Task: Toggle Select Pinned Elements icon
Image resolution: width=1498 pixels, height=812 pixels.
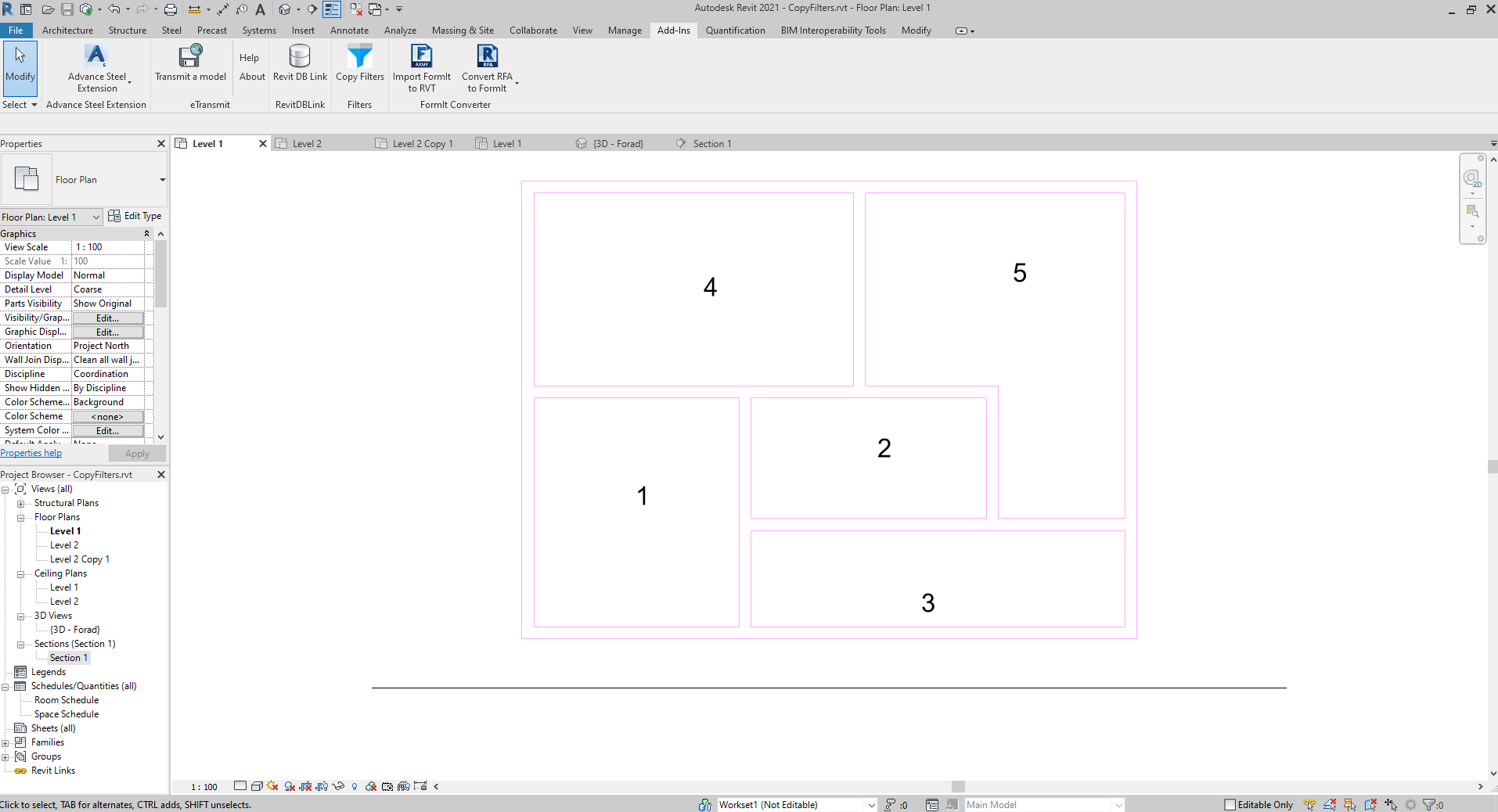Action: pyautogui.click(x=1350, y=804)
